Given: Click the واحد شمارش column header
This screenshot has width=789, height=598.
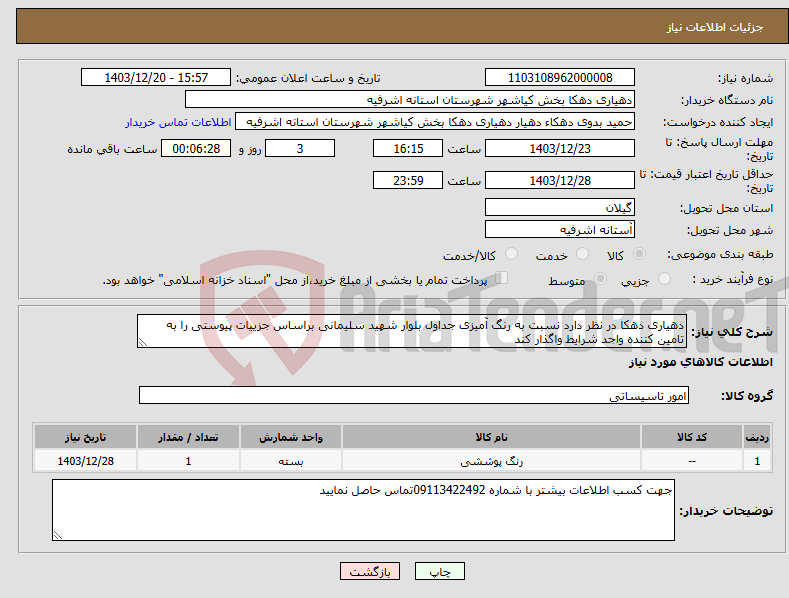Looking at the screenshot, I should click(290, 437).
